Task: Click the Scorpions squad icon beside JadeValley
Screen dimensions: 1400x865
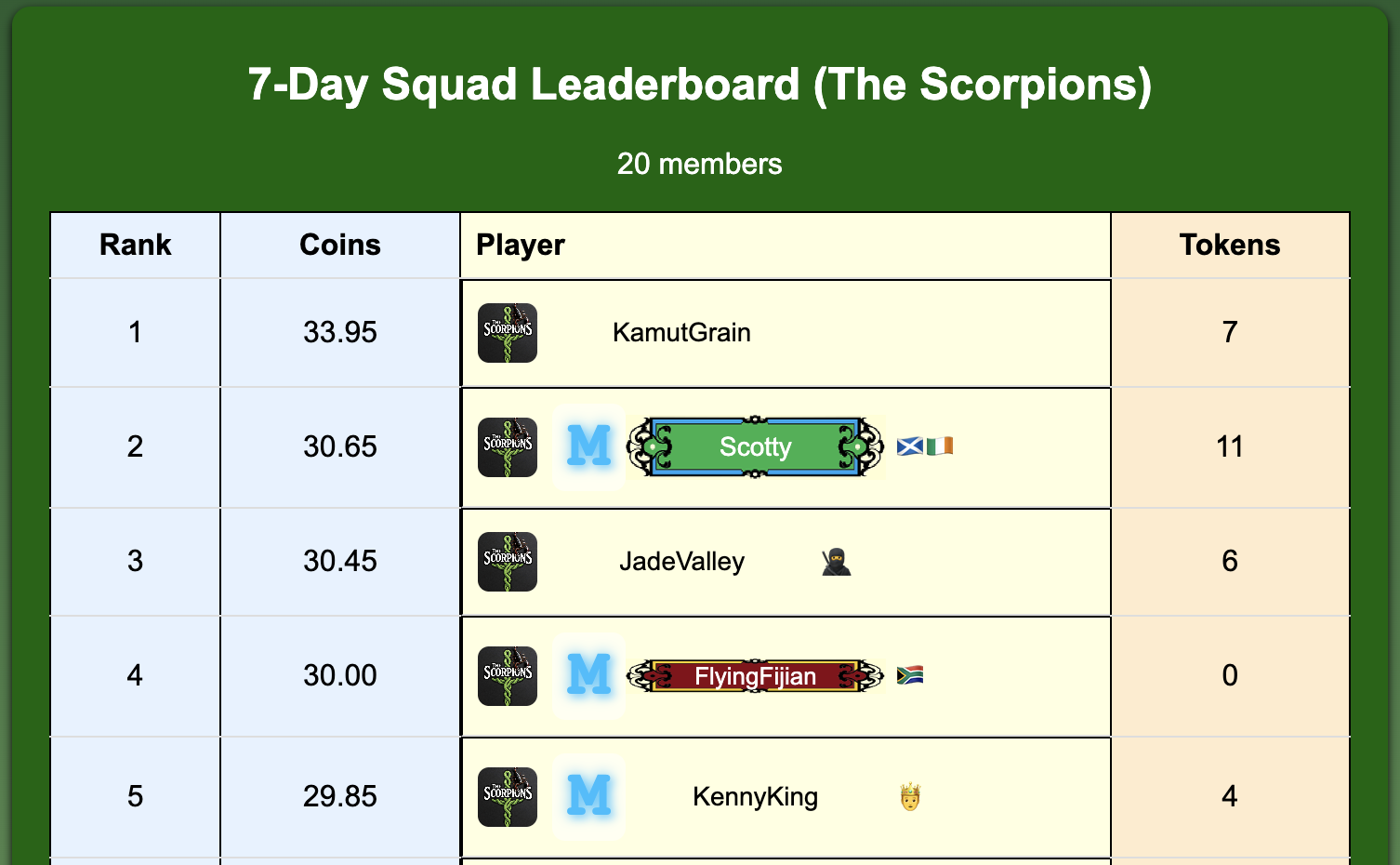Action: (x=508, y=562)
